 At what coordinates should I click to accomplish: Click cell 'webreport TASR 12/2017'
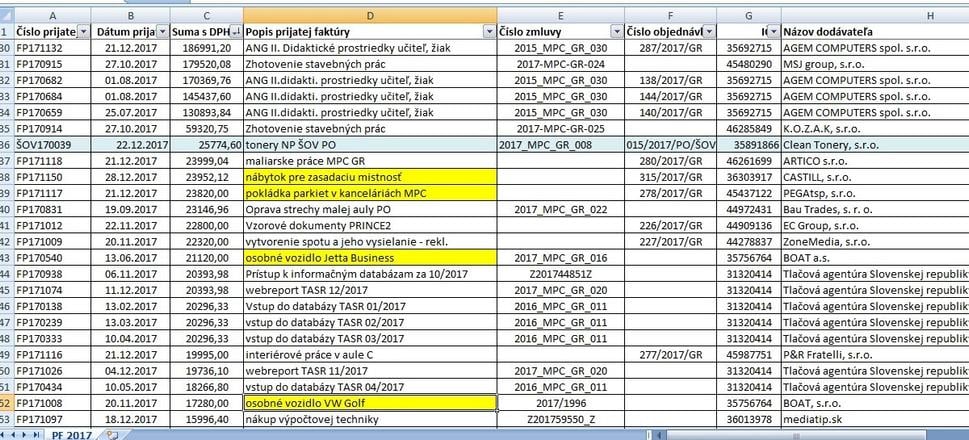tap(370, 290)
